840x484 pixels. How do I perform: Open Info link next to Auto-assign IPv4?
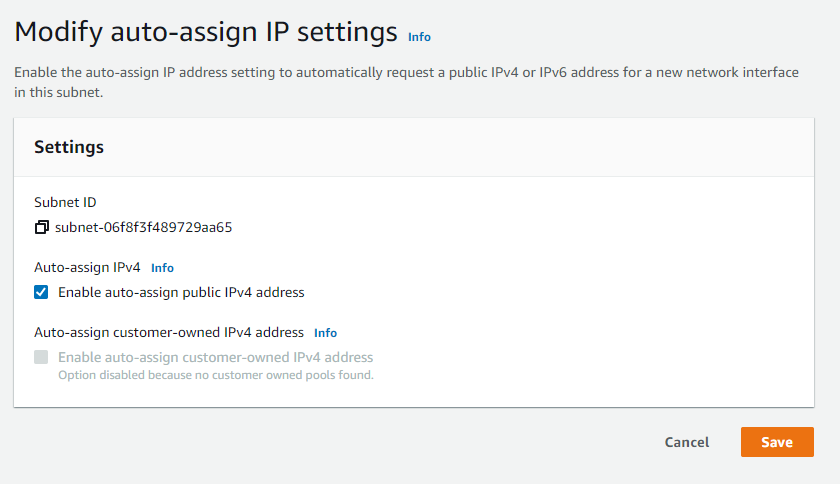[162, 268]
